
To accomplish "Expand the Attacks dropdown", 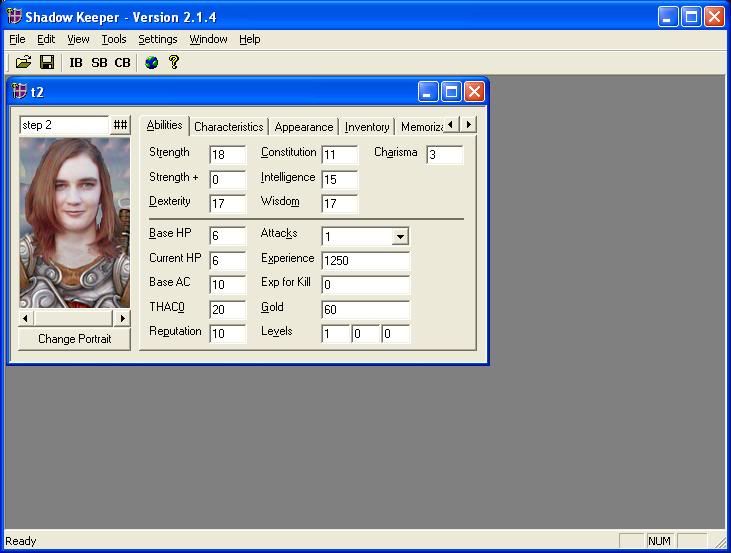I will (x=400, y=237).
